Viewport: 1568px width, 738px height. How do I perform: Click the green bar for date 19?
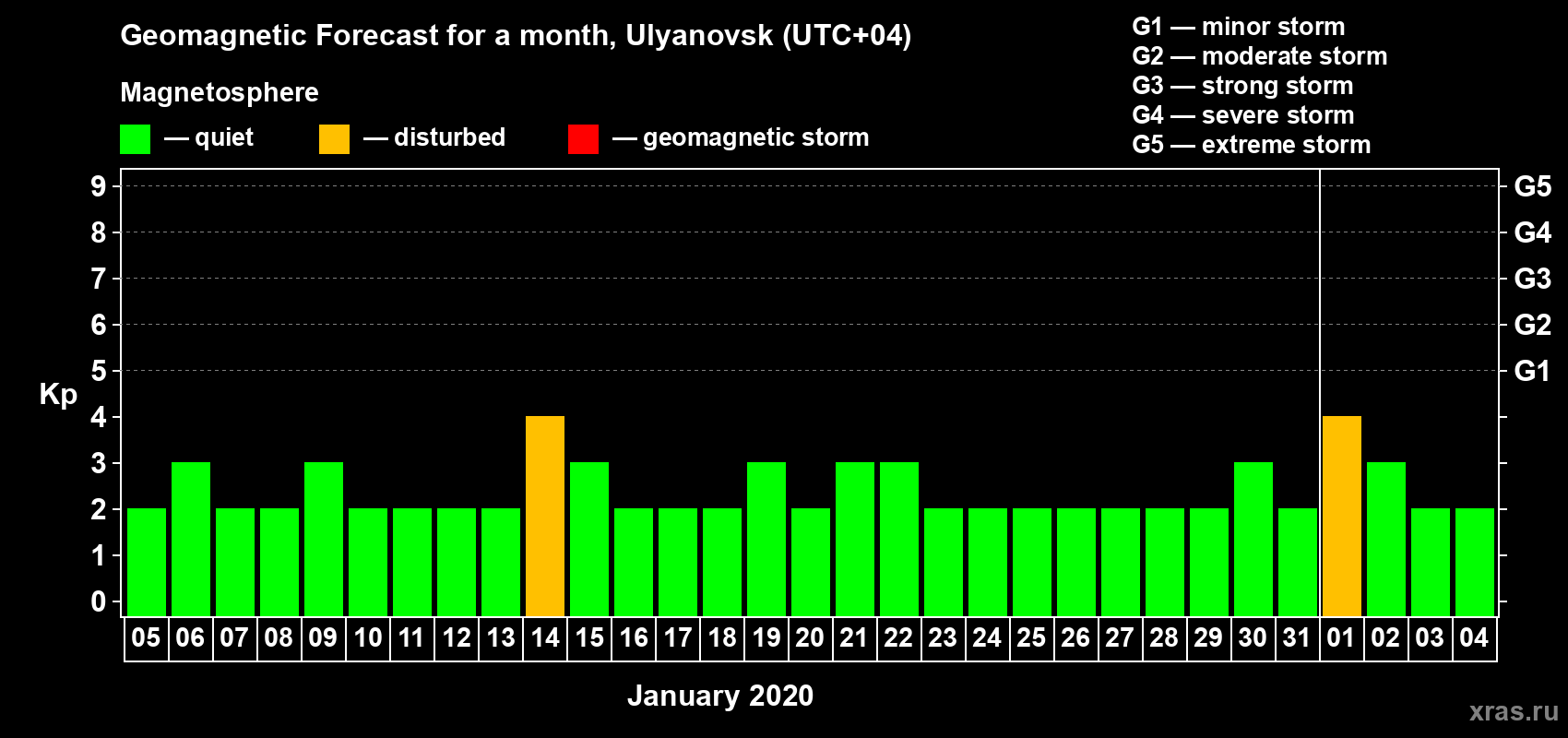click(766, 540)
